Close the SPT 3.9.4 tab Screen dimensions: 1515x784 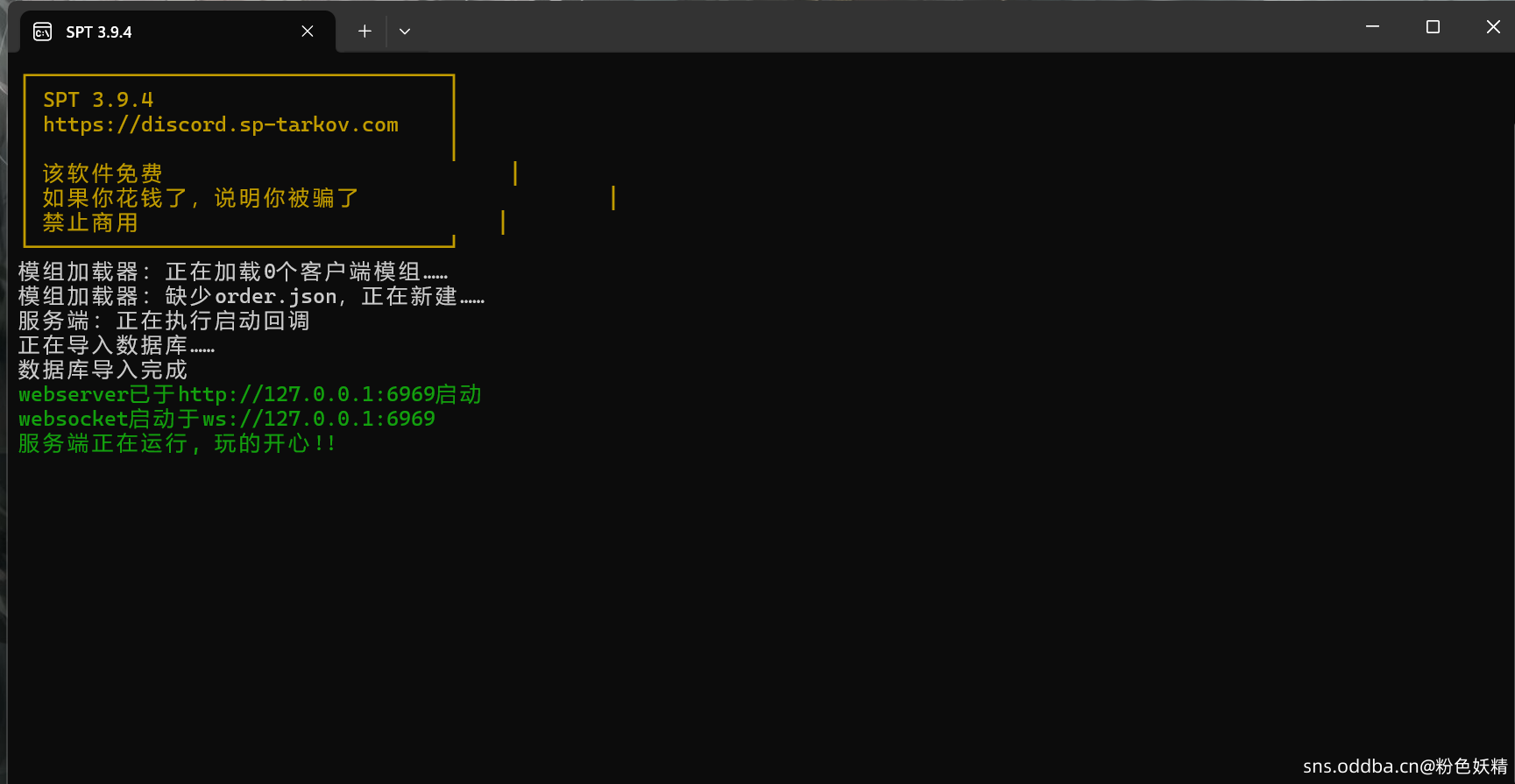pos(308,32)
